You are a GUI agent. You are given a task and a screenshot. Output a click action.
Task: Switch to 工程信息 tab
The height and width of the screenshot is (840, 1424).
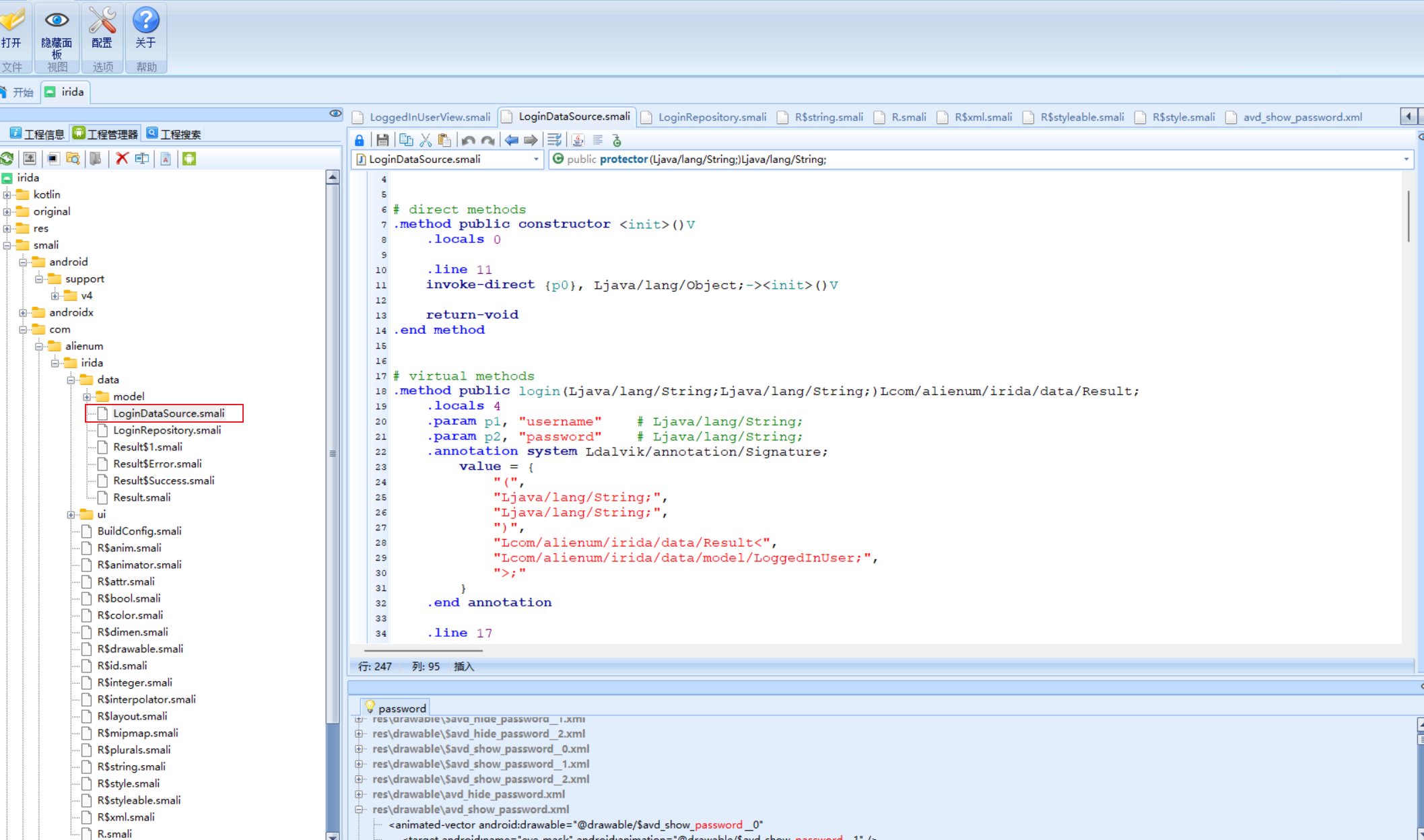(38, 134)
